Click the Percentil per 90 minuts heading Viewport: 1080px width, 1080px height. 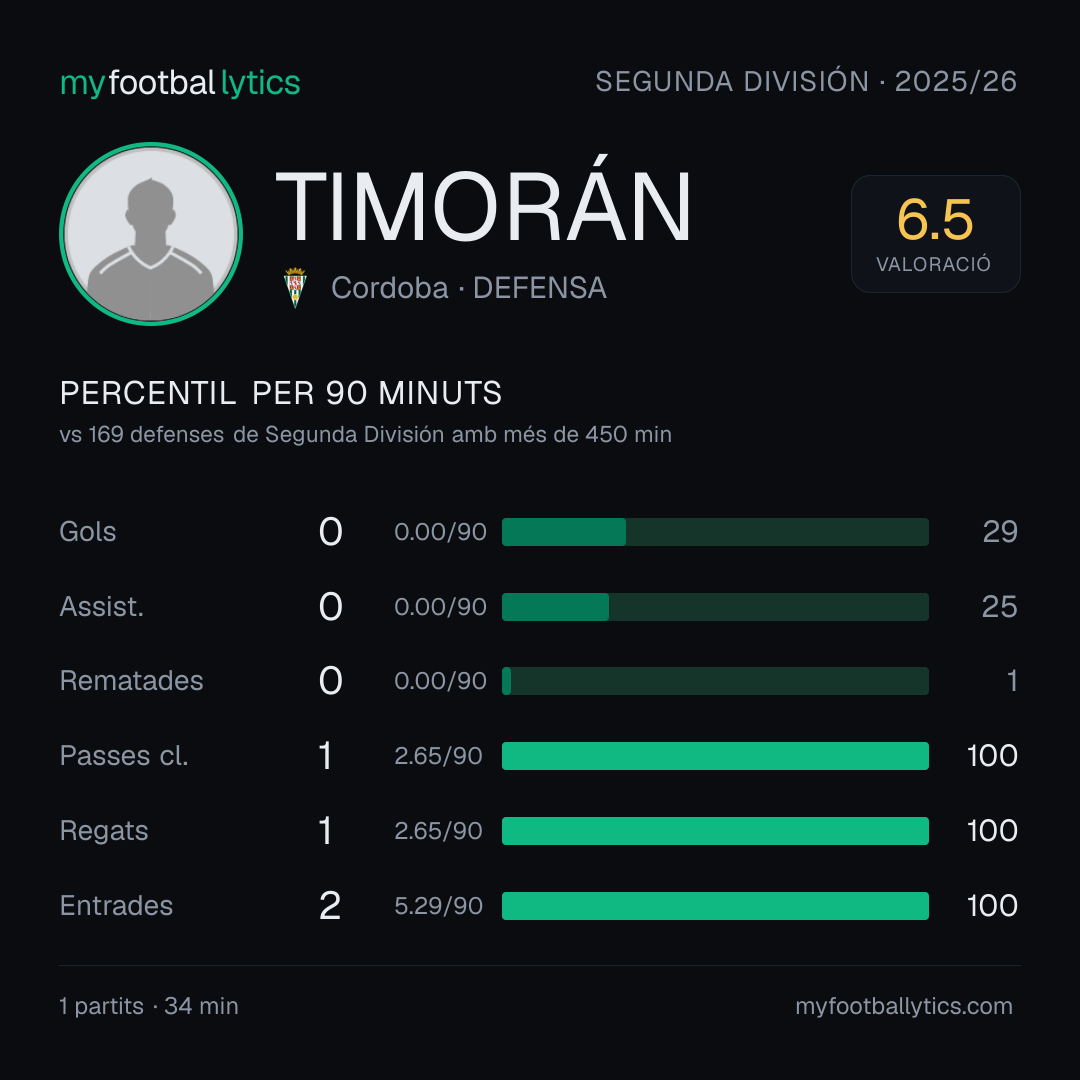click(281, 393)
